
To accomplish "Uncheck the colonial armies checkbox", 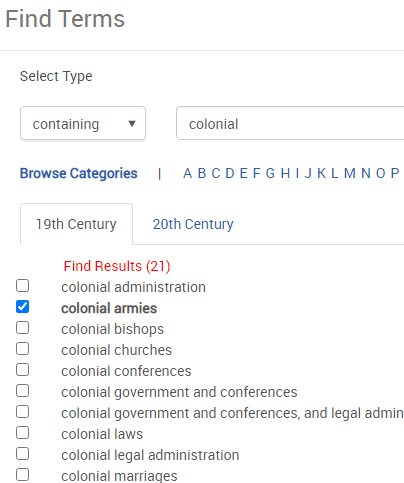I will click(23, 307).
